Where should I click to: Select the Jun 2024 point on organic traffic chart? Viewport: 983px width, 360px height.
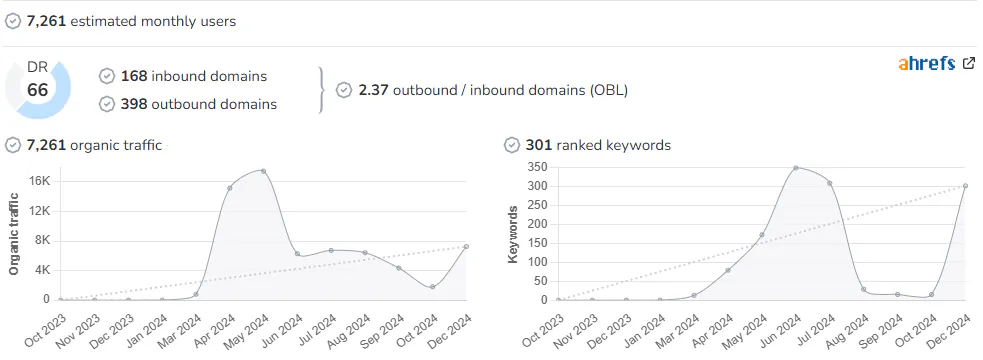[297, 254]
